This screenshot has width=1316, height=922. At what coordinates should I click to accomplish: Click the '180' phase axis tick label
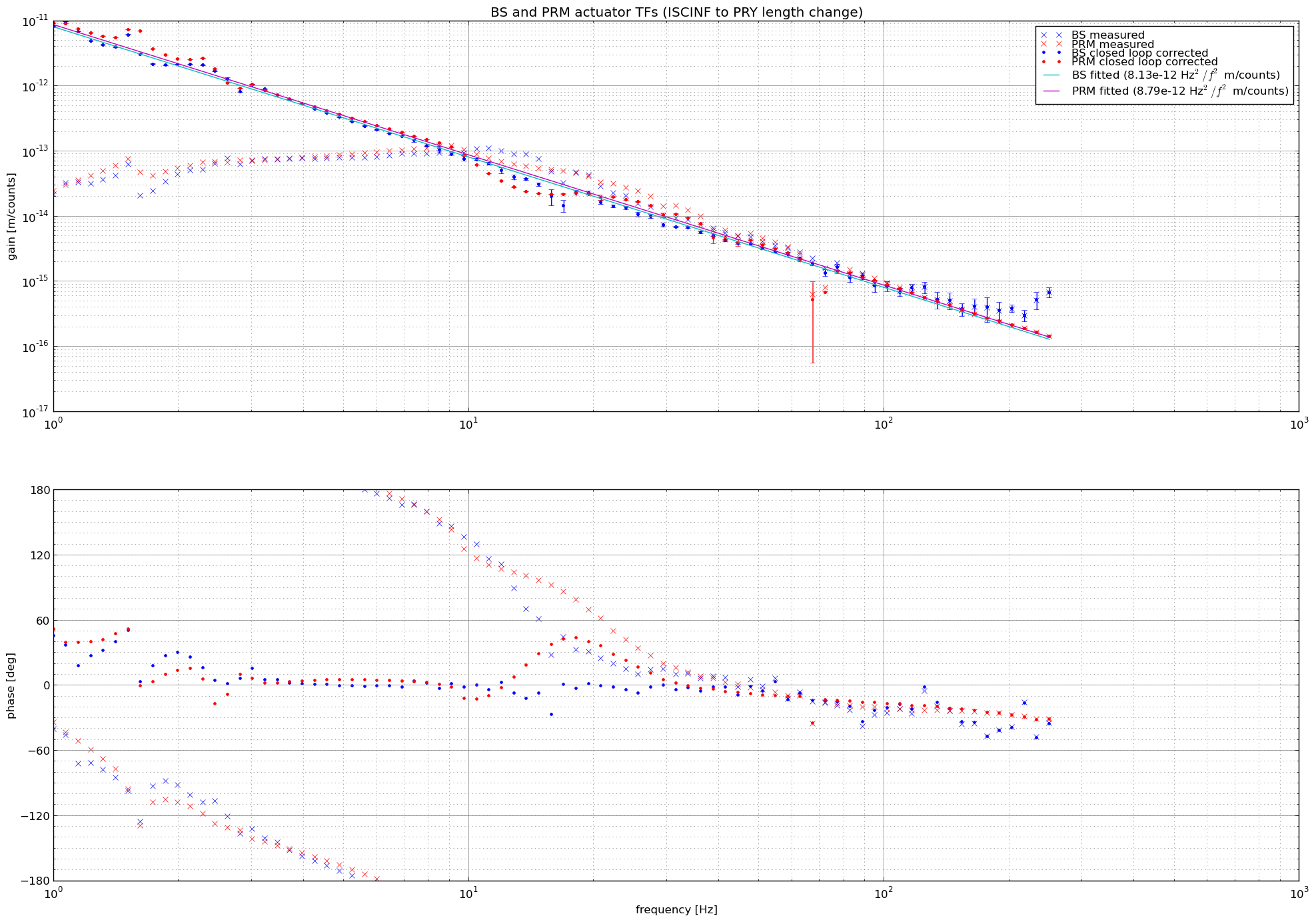tap(40, 490)
